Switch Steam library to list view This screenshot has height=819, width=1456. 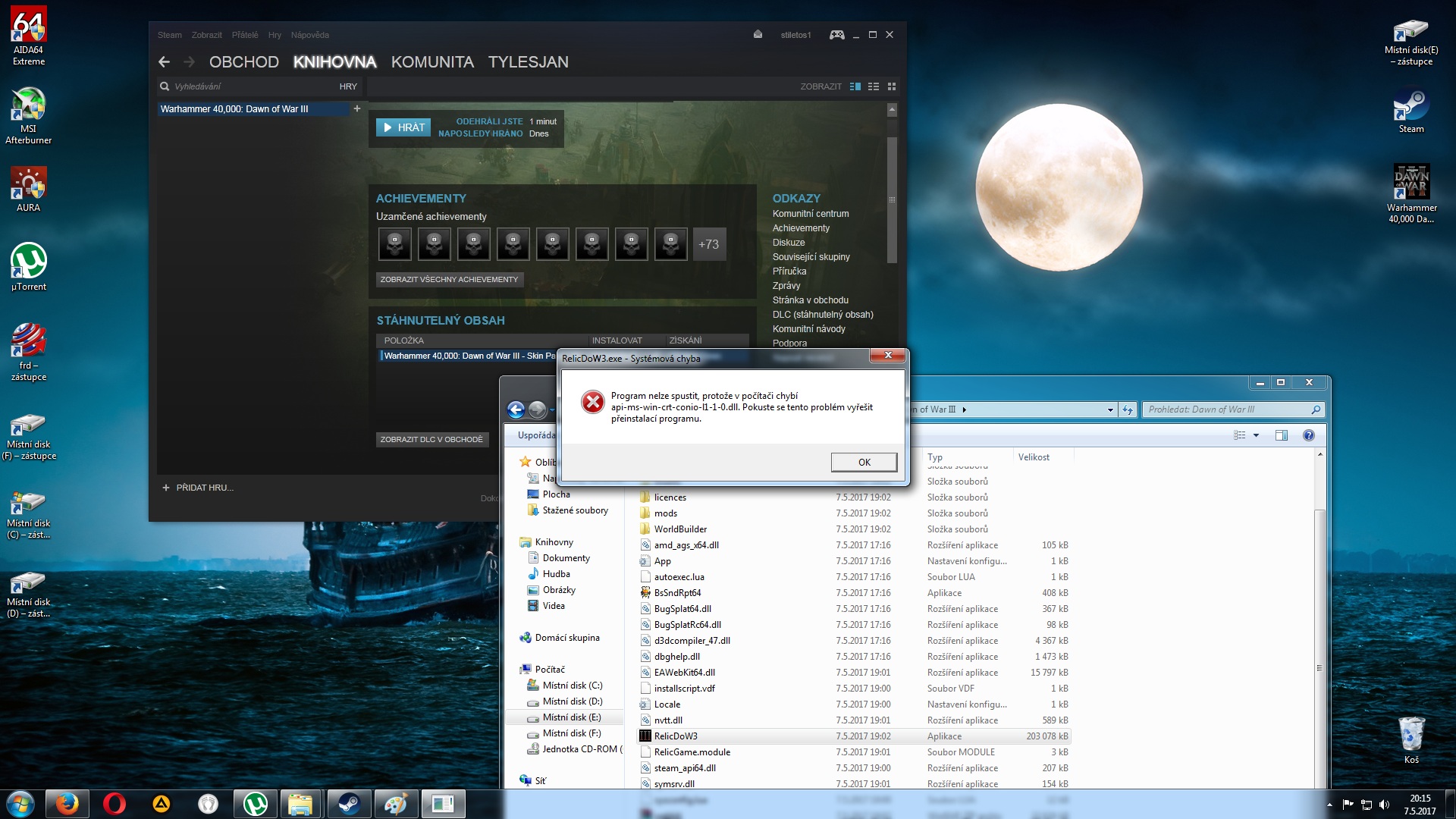coord(874,86)
